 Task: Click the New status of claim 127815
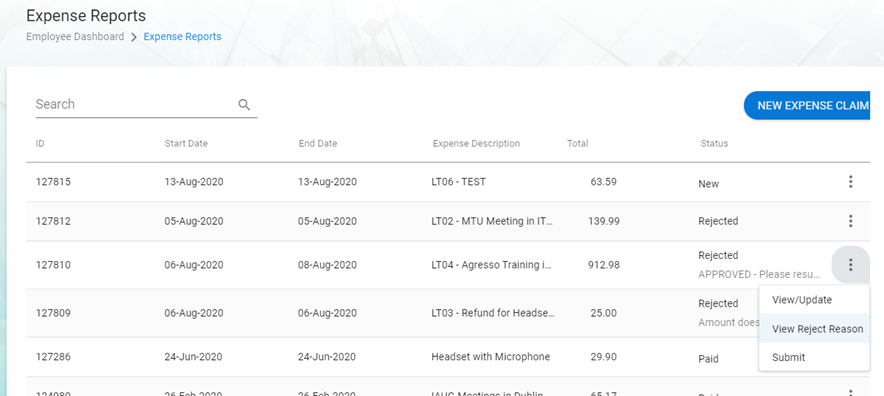(x=709, y=184)
